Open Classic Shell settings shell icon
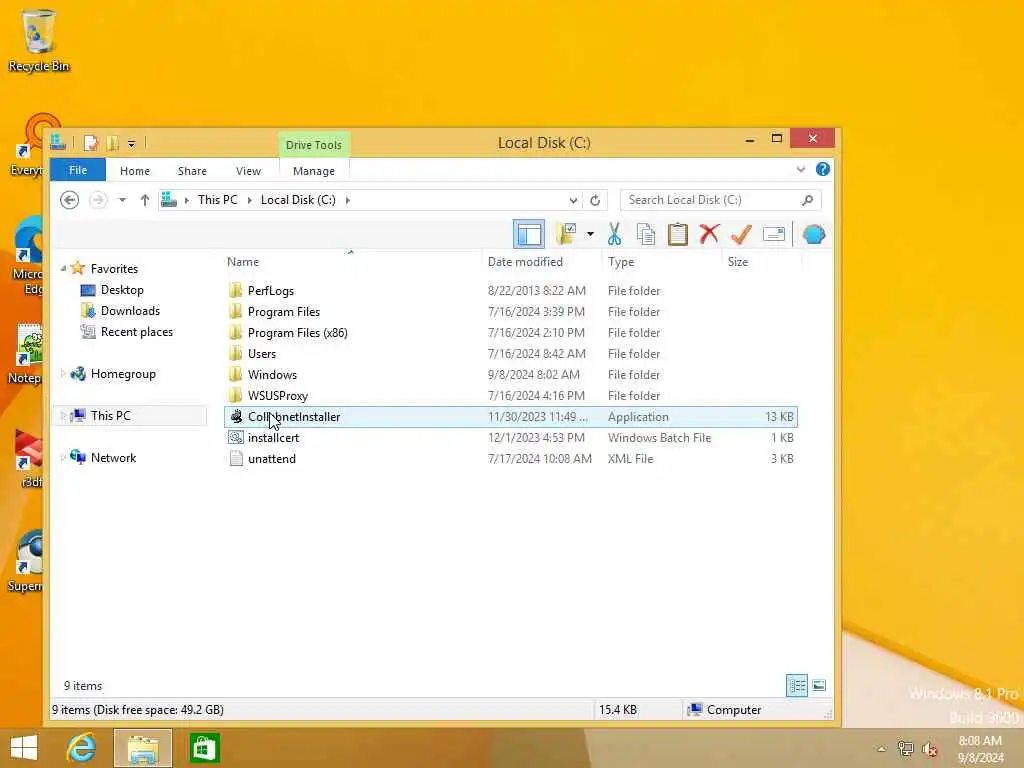This screenshot has width=1024, height=768. click(x=814, y=234)
